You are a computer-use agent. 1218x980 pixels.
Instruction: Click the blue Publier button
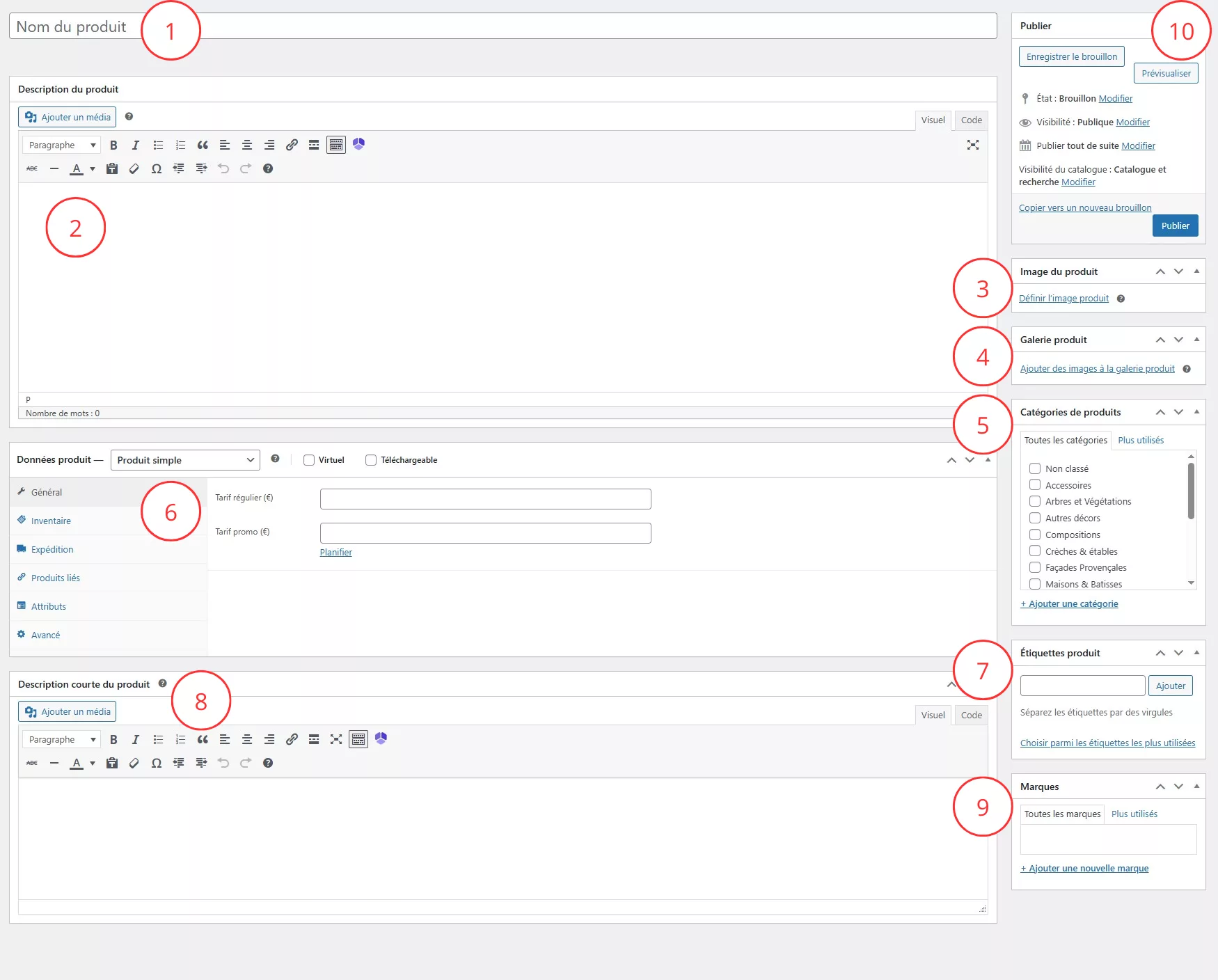coord(1175,226)
